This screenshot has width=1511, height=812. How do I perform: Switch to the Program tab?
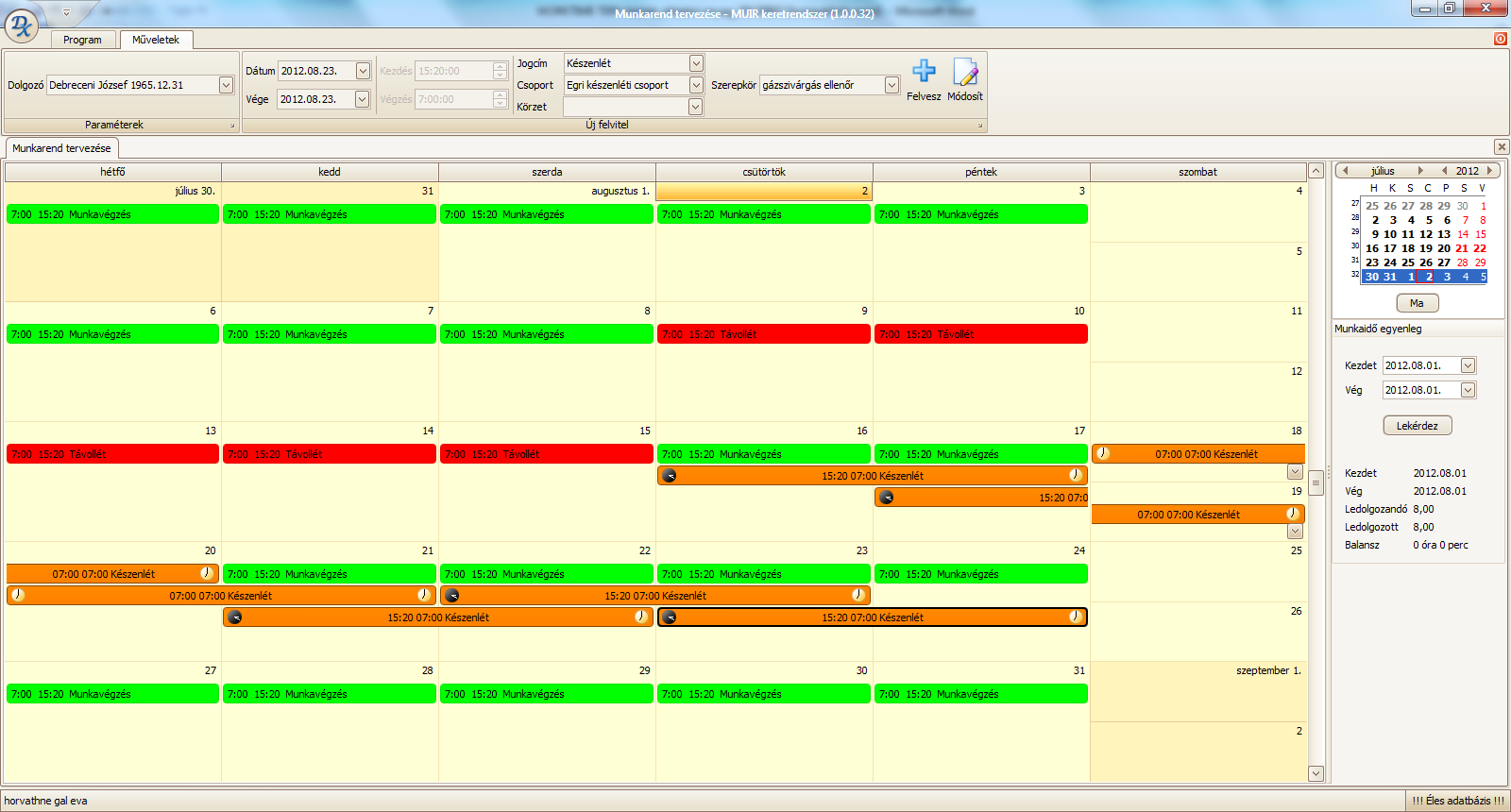click(x=82, y=40)
